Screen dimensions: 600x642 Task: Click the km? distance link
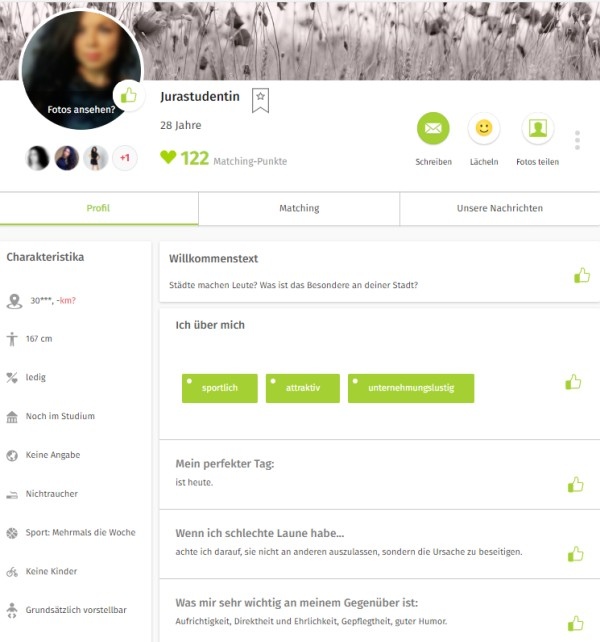[67, 301]
